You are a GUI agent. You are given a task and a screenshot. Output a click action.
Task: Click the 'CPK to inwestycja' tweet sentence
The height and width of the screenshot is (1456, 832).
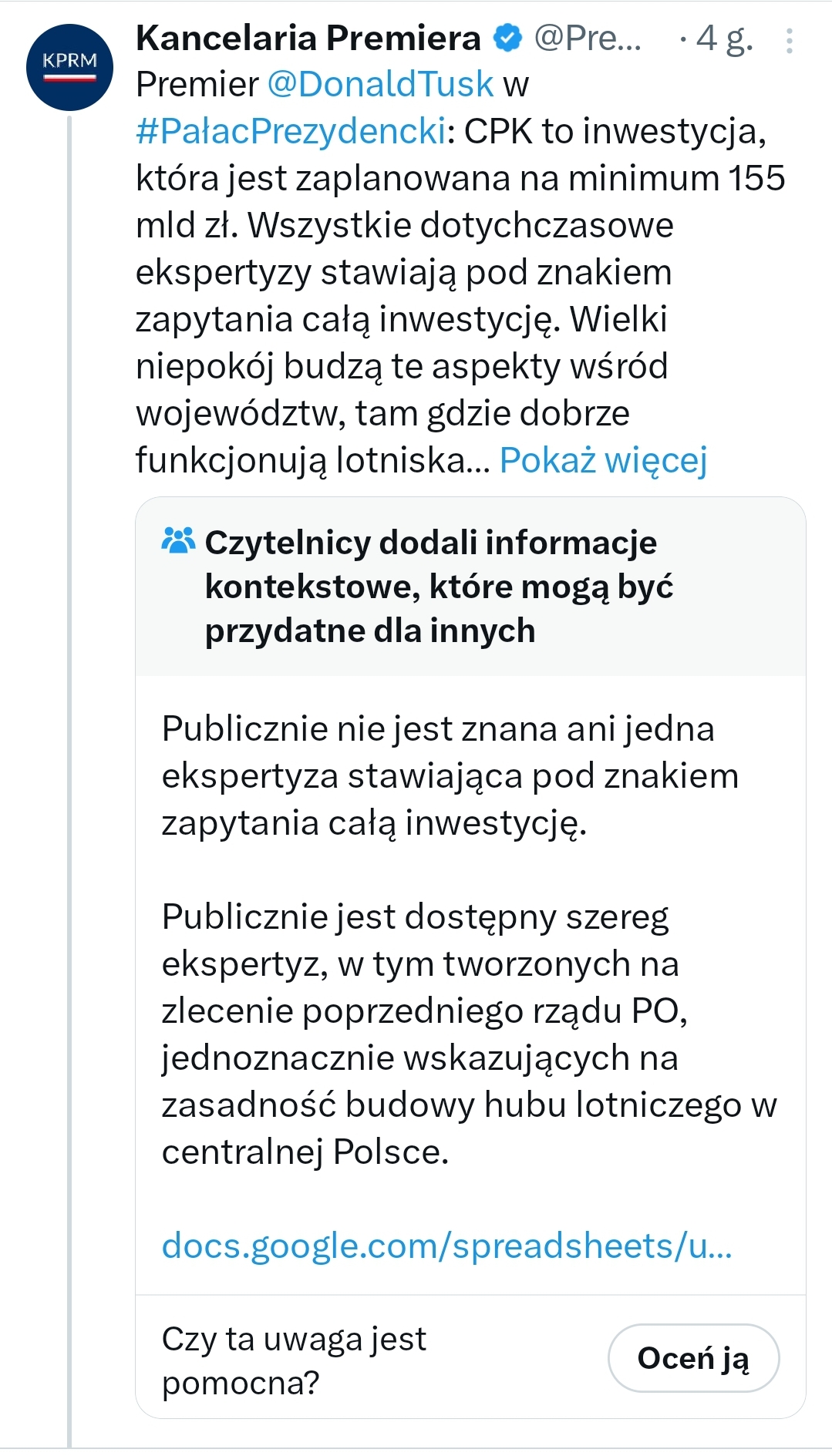pos(614,132)
